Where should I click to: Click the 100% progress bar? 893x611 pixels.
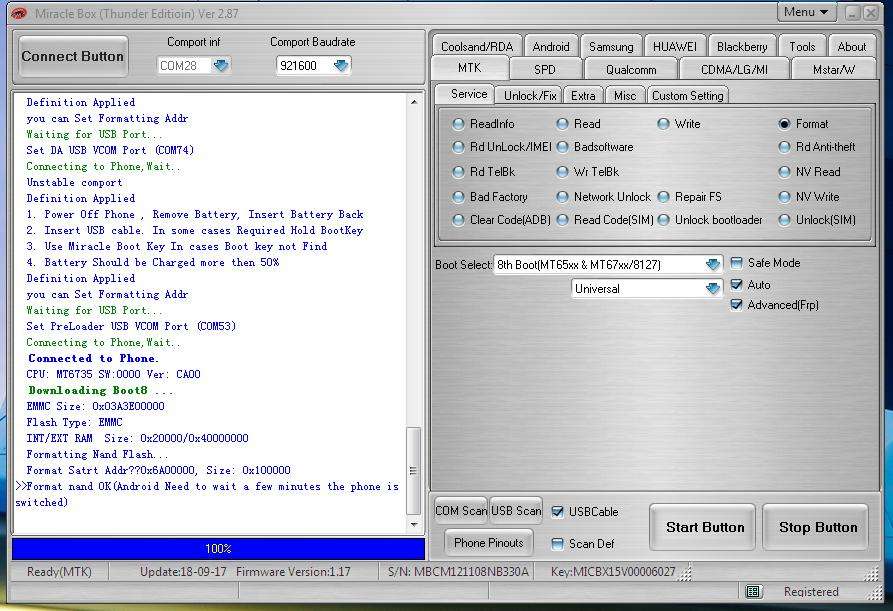point(218,549)
